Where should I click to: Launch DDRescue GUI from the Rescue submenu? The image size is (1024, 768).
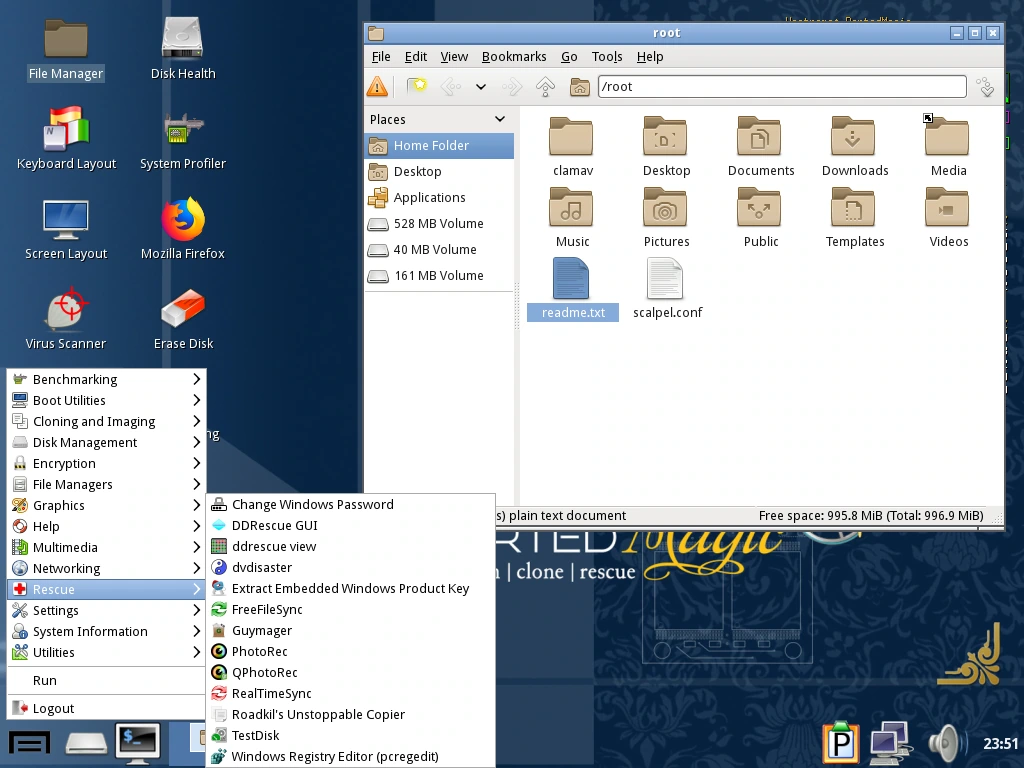click(351, 525)
